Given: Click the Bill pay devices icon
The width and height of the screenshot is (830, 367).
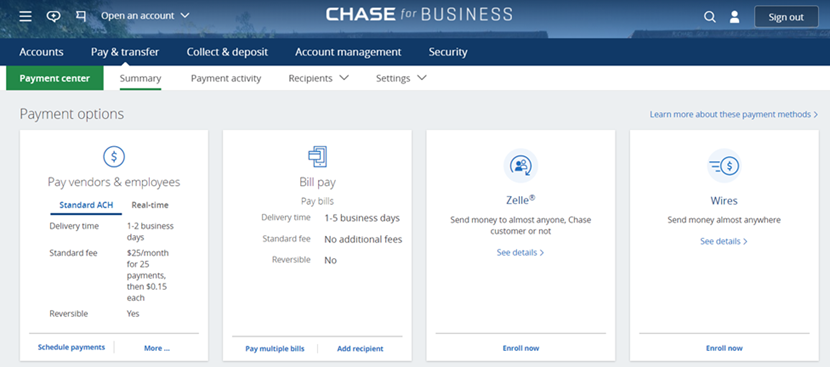Looking at the screenshot, I should 318,157.
